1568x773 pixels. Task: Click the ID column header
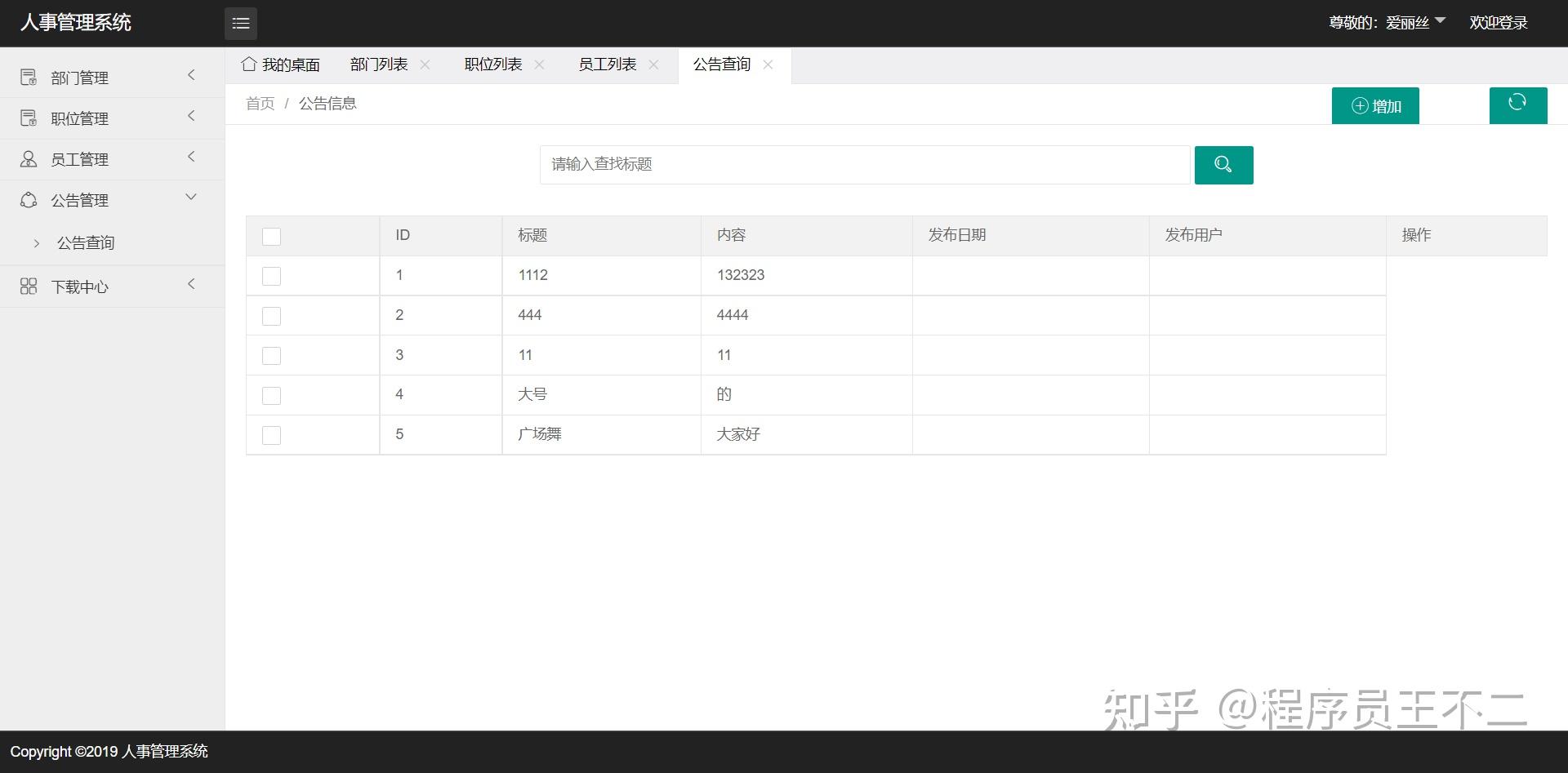click(x=441, y=236)
